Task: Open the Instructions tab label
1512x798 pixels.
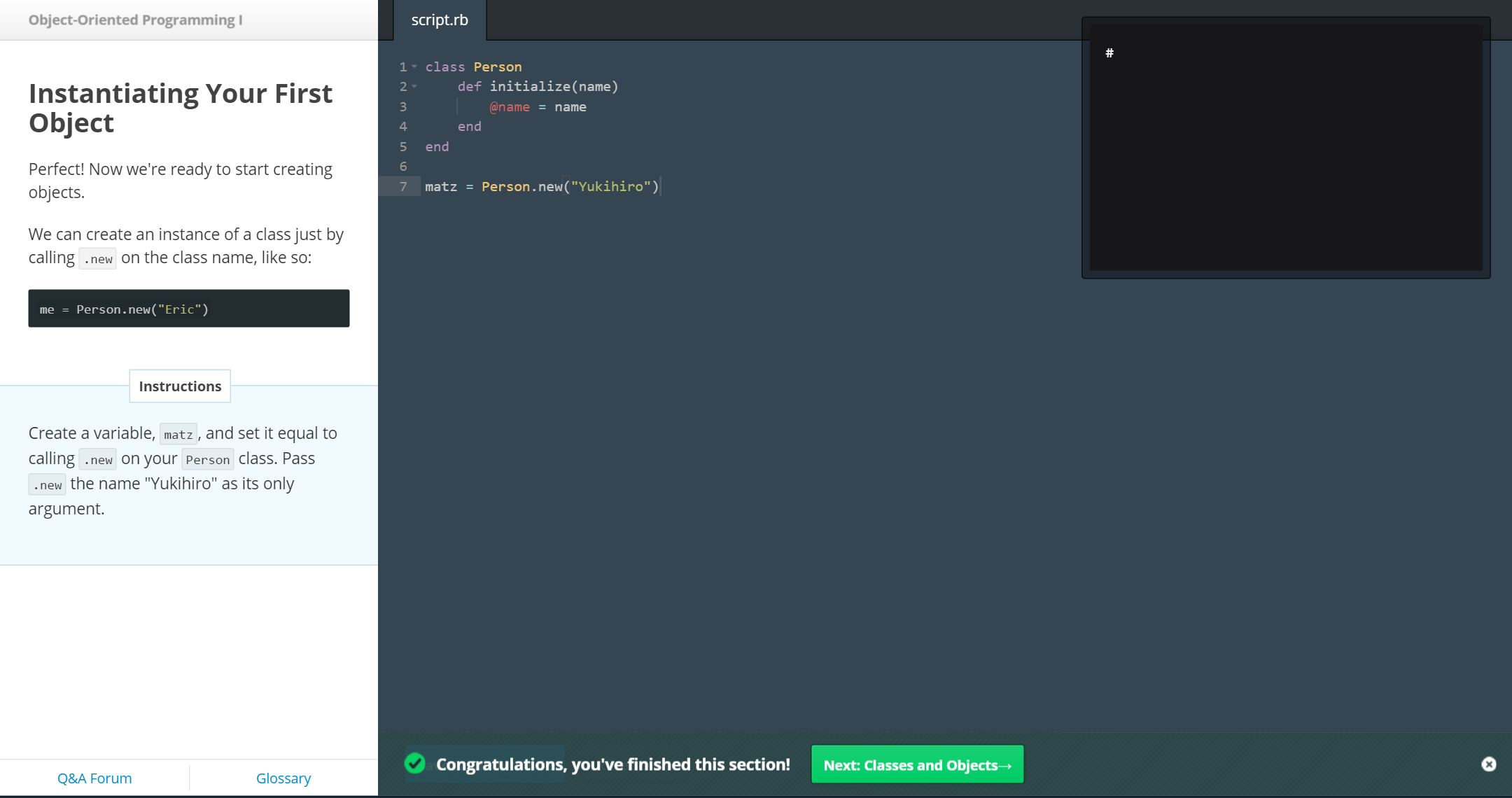Action: (x=180, y=386)
